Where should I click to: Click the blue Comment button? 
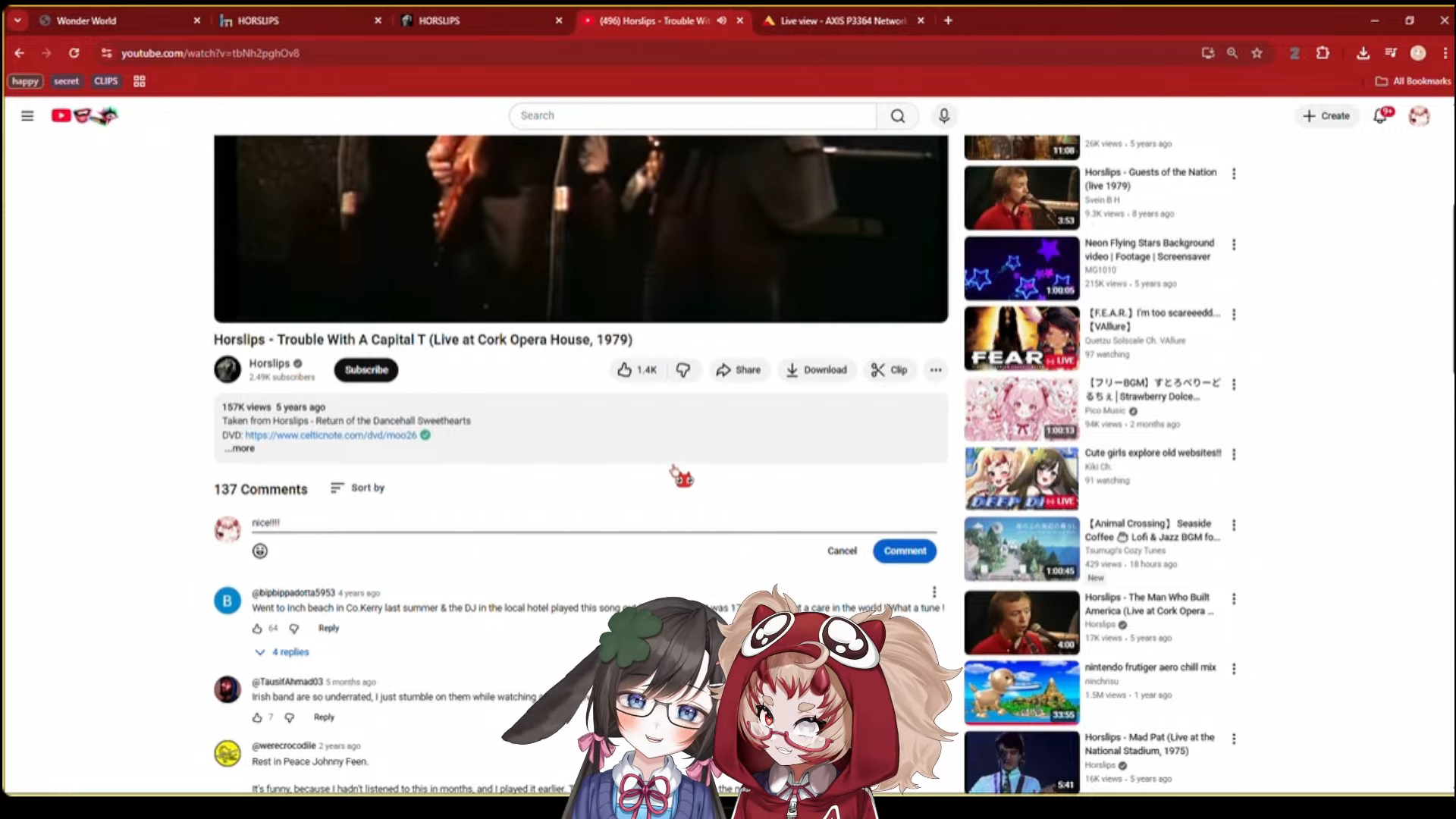904,551
